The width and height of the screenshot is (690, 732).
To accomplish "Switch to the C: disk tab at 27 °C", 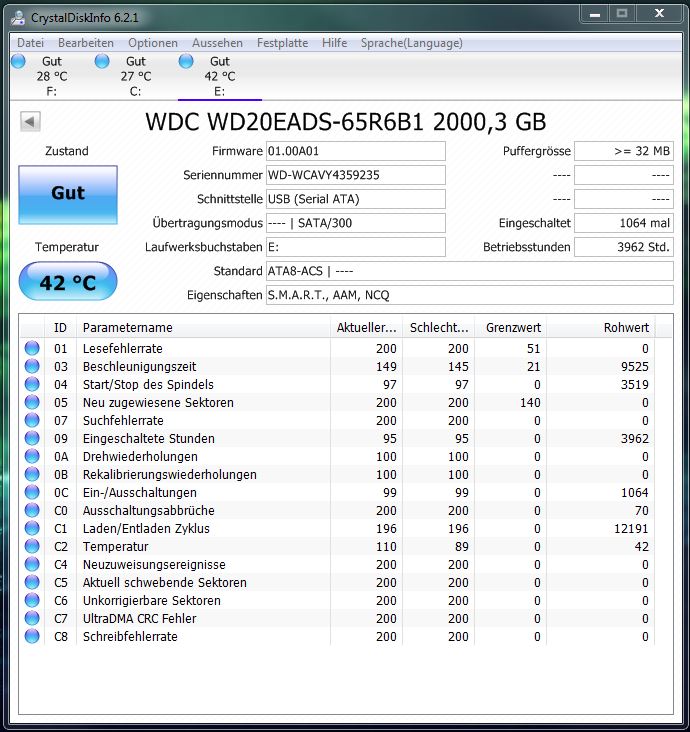I will pyautogui.click(x=135, y=76).
